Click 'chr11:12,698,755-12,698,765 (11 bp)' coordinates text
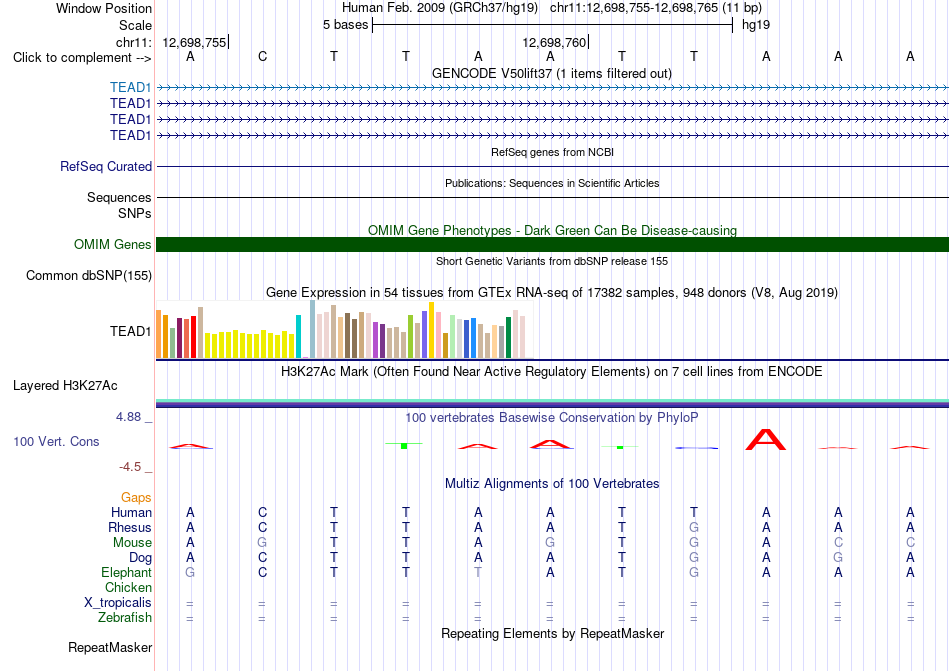The image size is (950, 671). pos(656,8)
